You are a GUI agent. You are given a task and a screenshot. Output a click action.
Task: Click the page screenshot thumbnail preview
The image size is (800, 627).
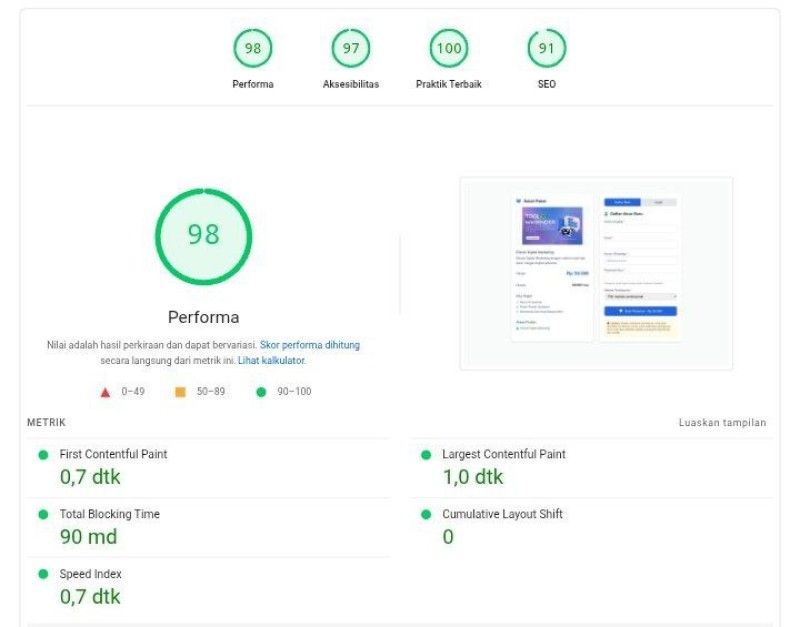596,273
